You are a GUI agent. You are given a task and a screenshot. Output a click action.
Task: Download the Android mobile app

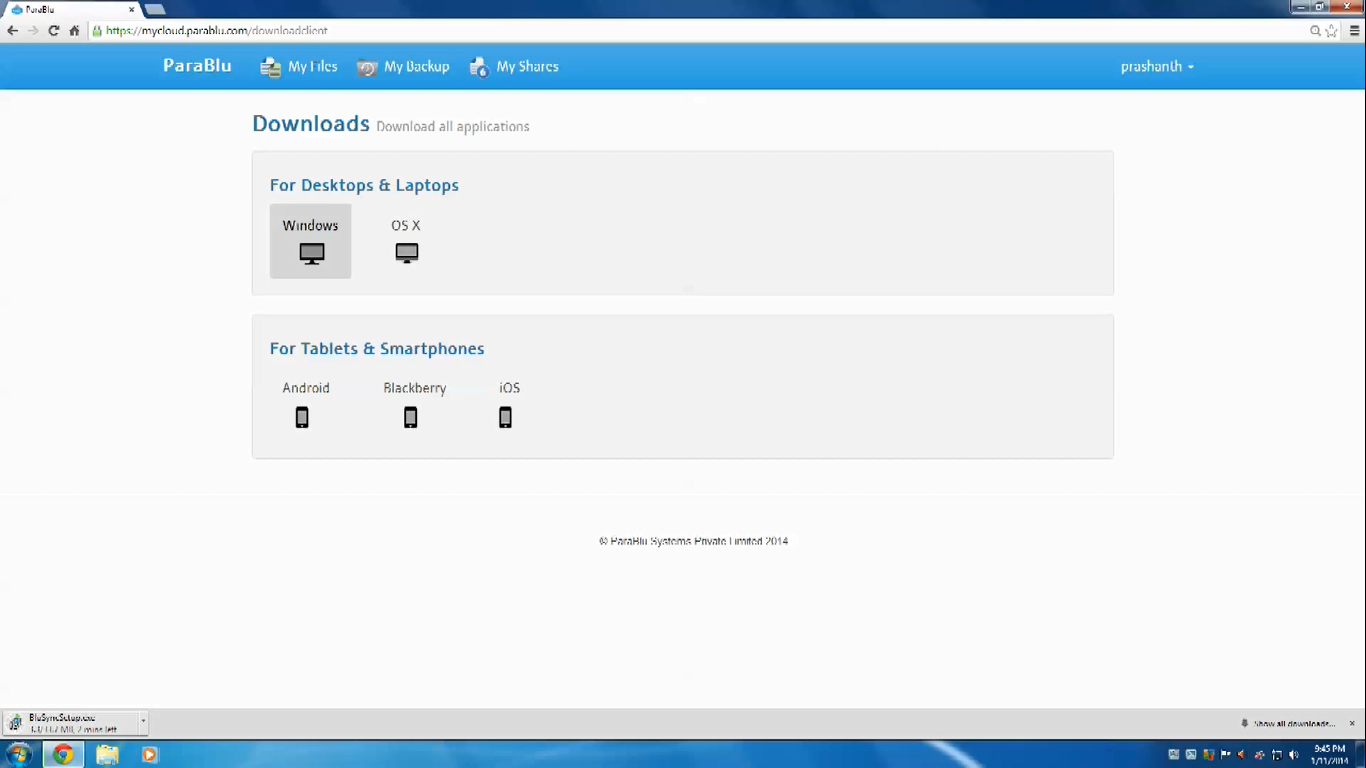[x=305, y=404]
